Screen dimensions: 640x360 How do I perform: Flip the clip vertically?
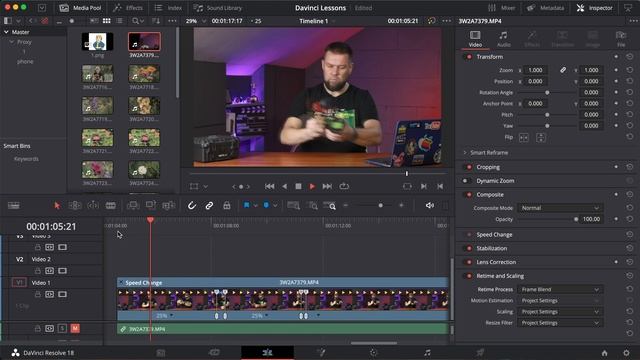(x=541, y=138)
